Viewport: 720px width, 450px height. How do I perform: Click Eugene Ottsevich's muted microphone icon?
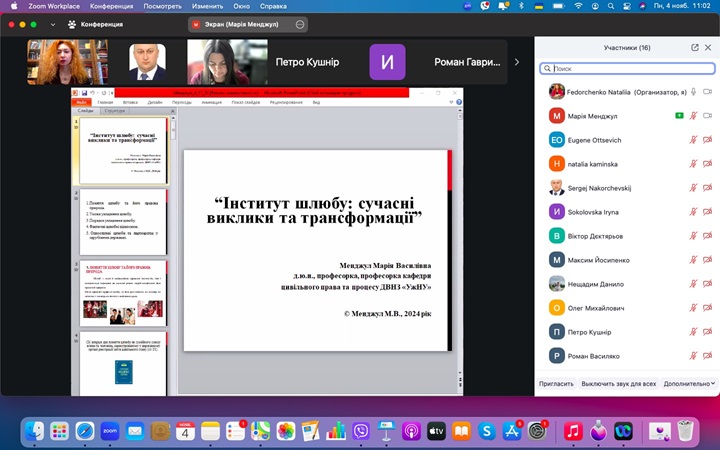tap(693, 140)
